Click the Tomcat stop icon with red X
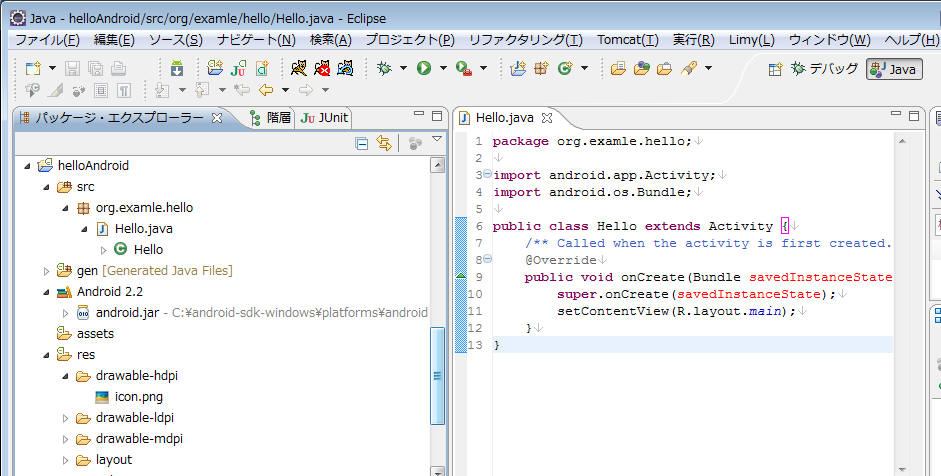941x476 pixels. tap(322, 68)
